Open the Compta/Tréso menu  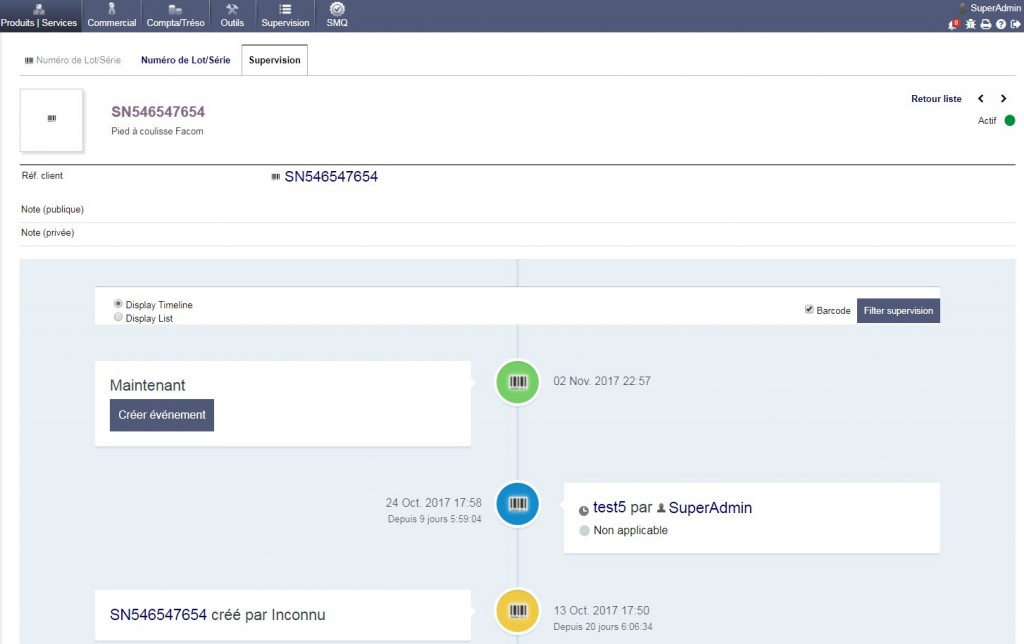pos(175,16)
